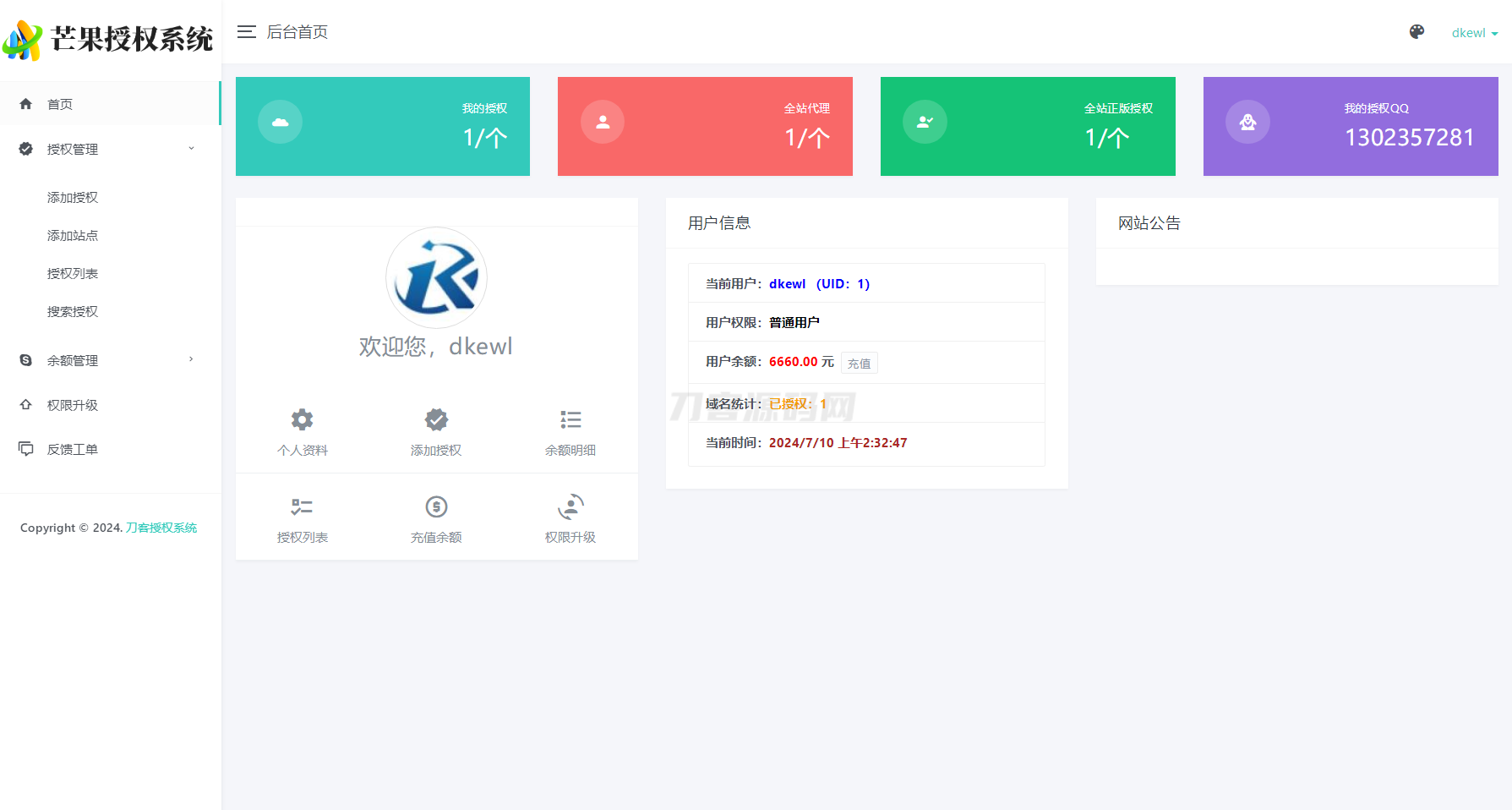The image size is (1512, 810).
Task: Open 充值余额 via the dollar icon
Action: click(x=436, y=506)
